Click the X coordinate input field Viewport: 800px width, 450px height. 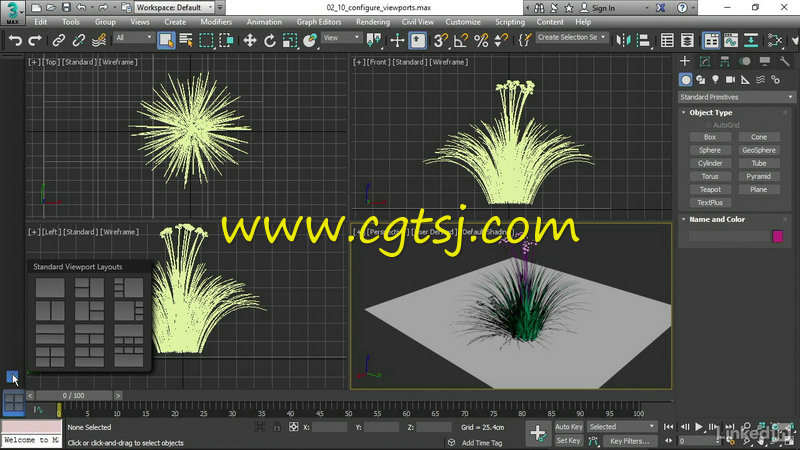click(x=330, y=427)
